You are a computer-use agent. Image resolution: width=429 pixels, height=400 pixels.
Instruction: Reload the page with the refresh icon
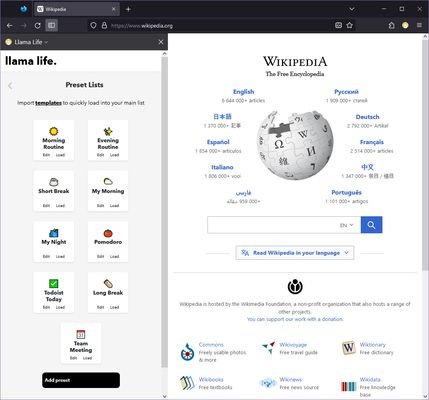click(37, 25)
